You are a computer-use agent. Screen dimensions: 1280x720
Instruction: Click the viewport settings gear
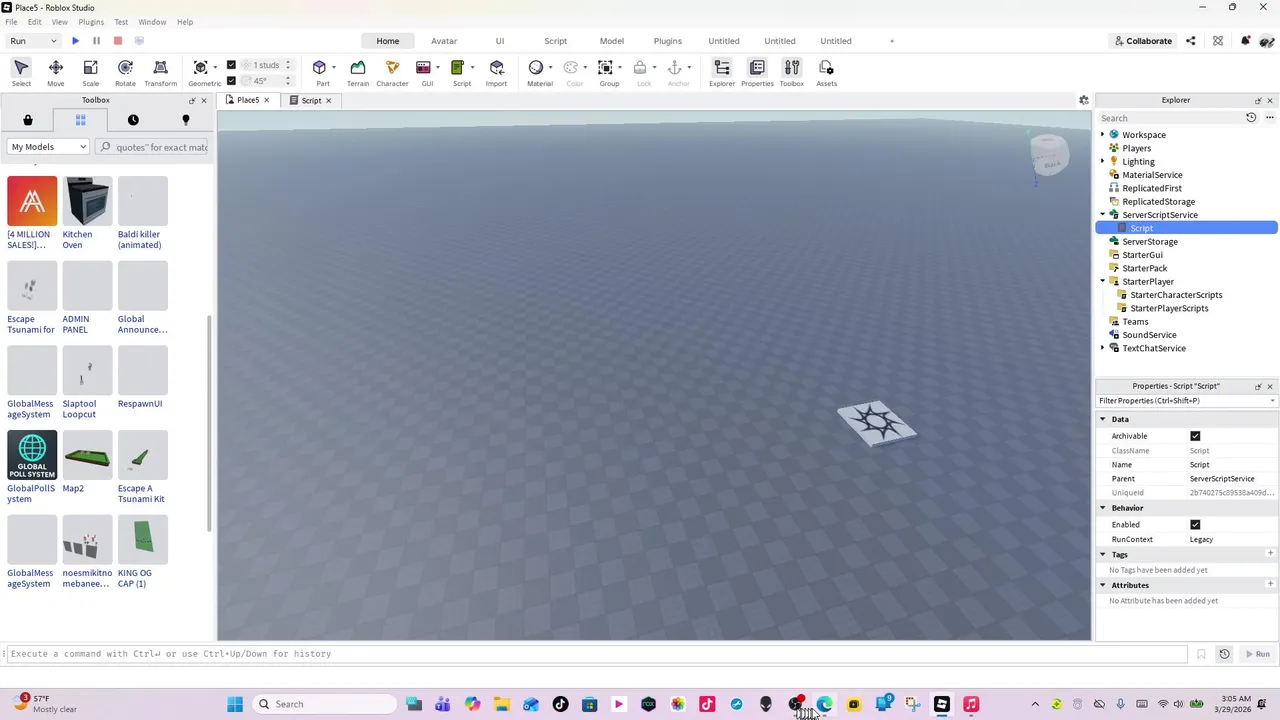(x=1083, y=100)
